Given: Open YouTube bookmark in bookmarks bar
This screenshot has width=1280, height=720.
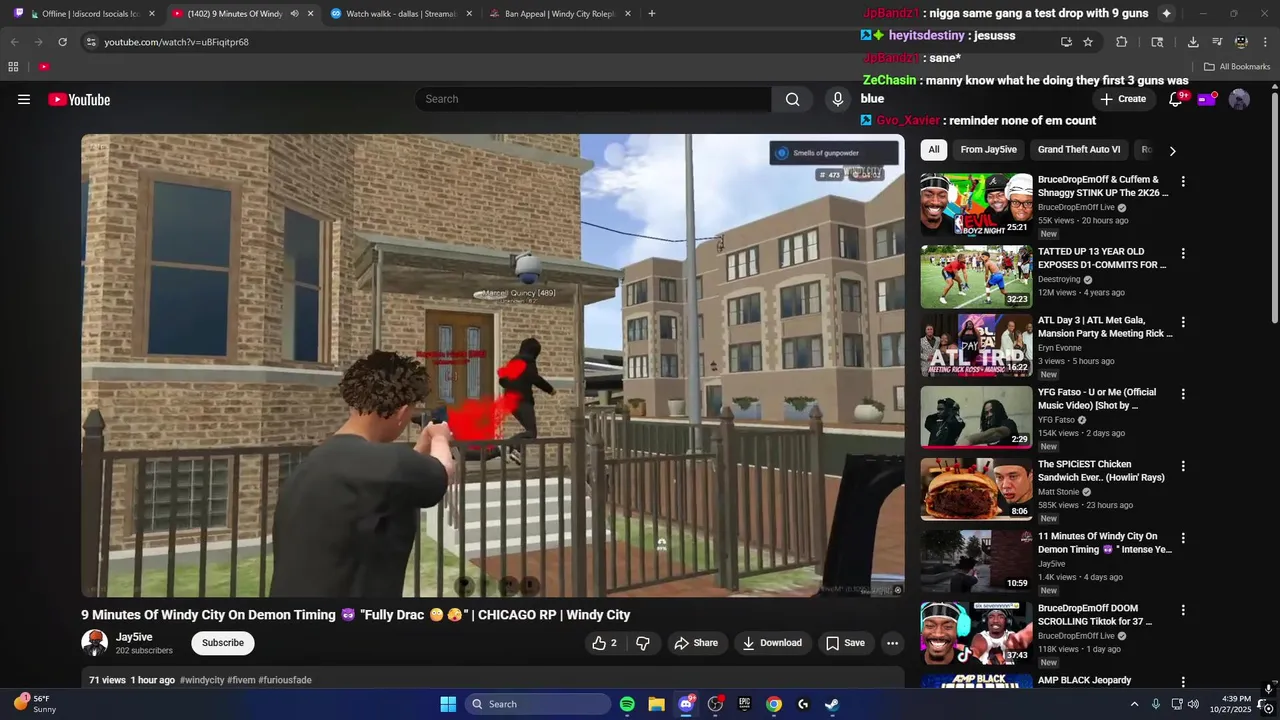Looking at the screenshot, I should pyautogui.click(x=44, y=67).
